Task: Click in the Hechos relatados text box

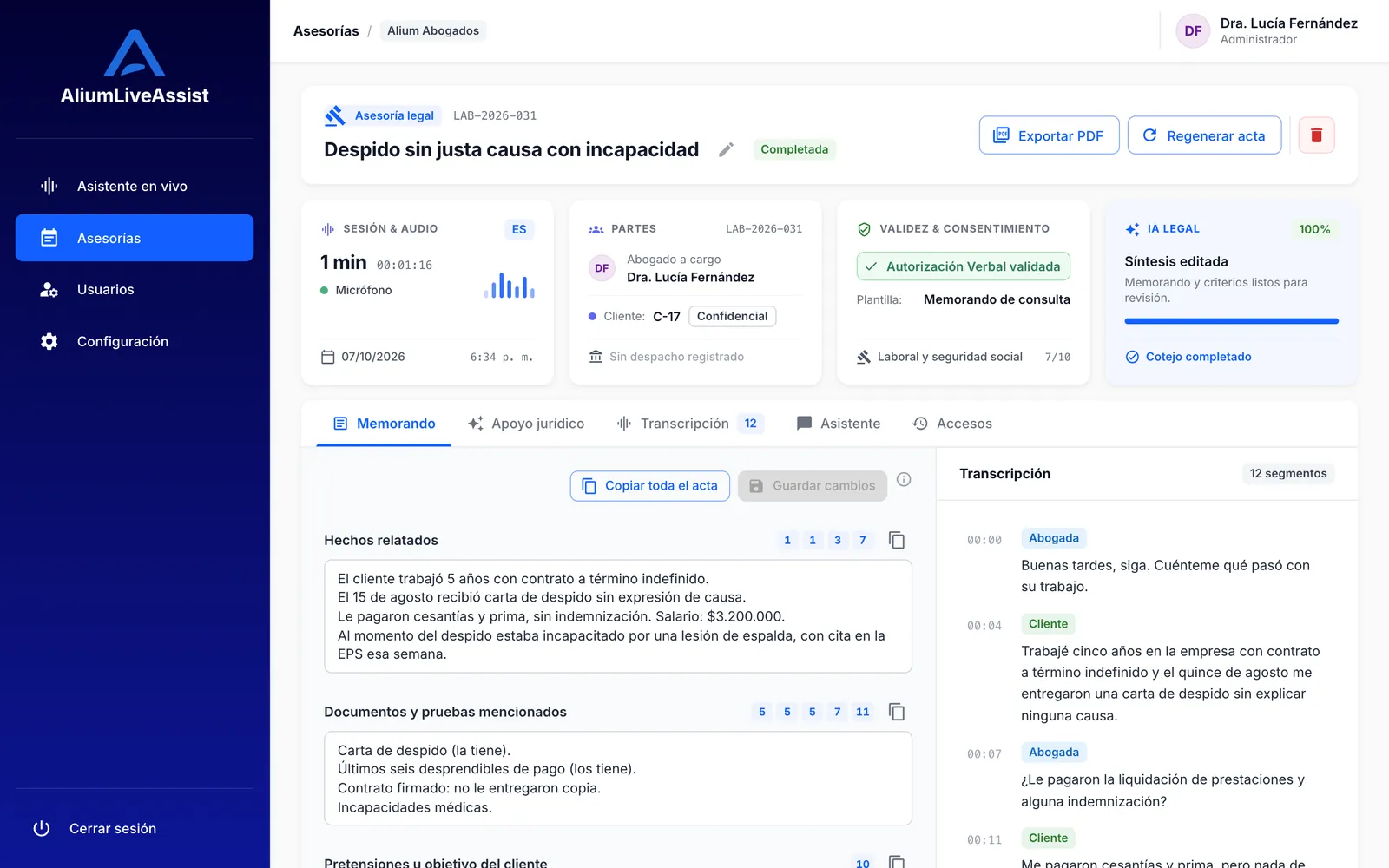Action: pos(618,616)
